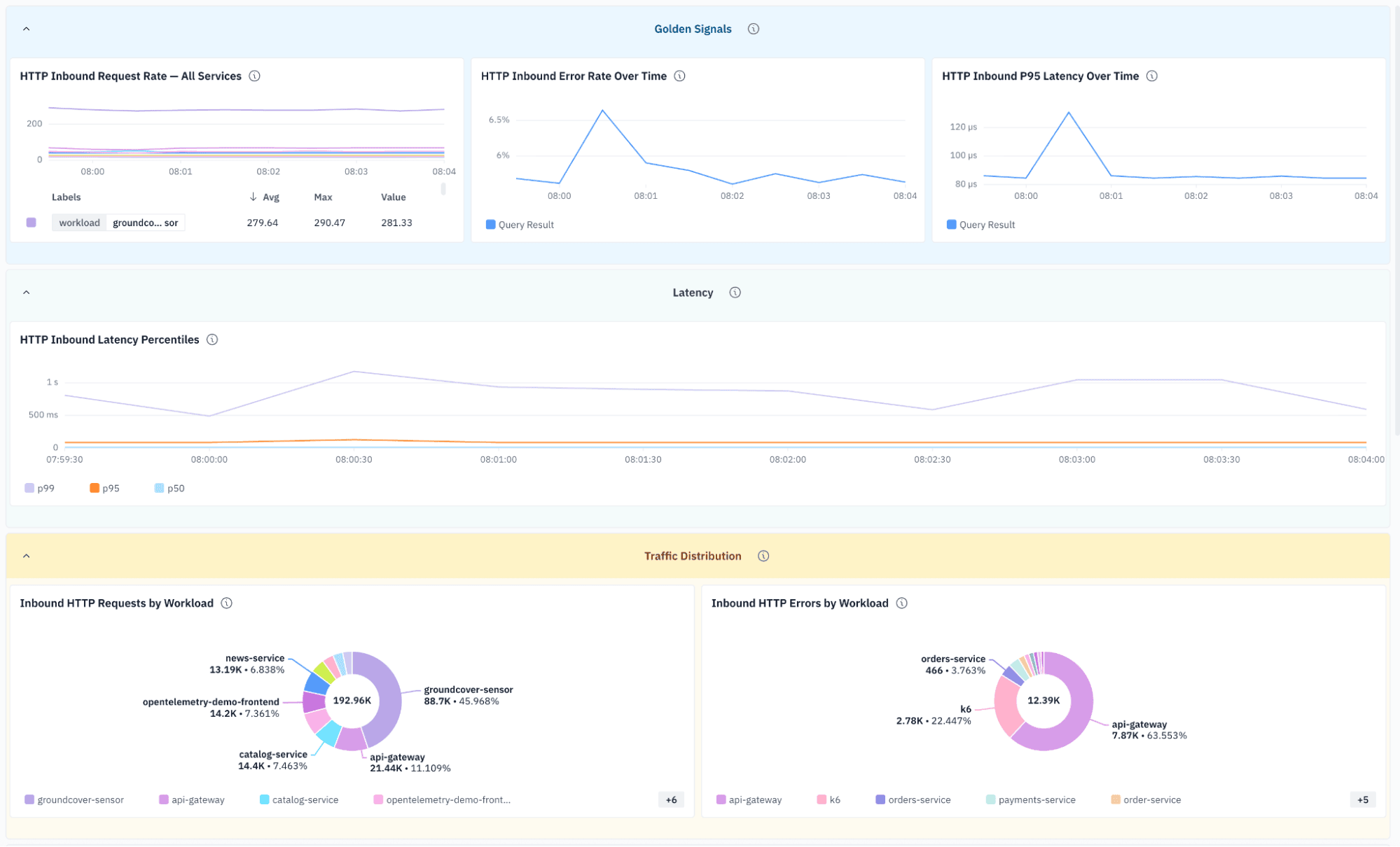Open info icon for HTTP Inbound Error Rate
Image resolution: width=1400 pixels, height=847 pixels.
tap(679, 76)
